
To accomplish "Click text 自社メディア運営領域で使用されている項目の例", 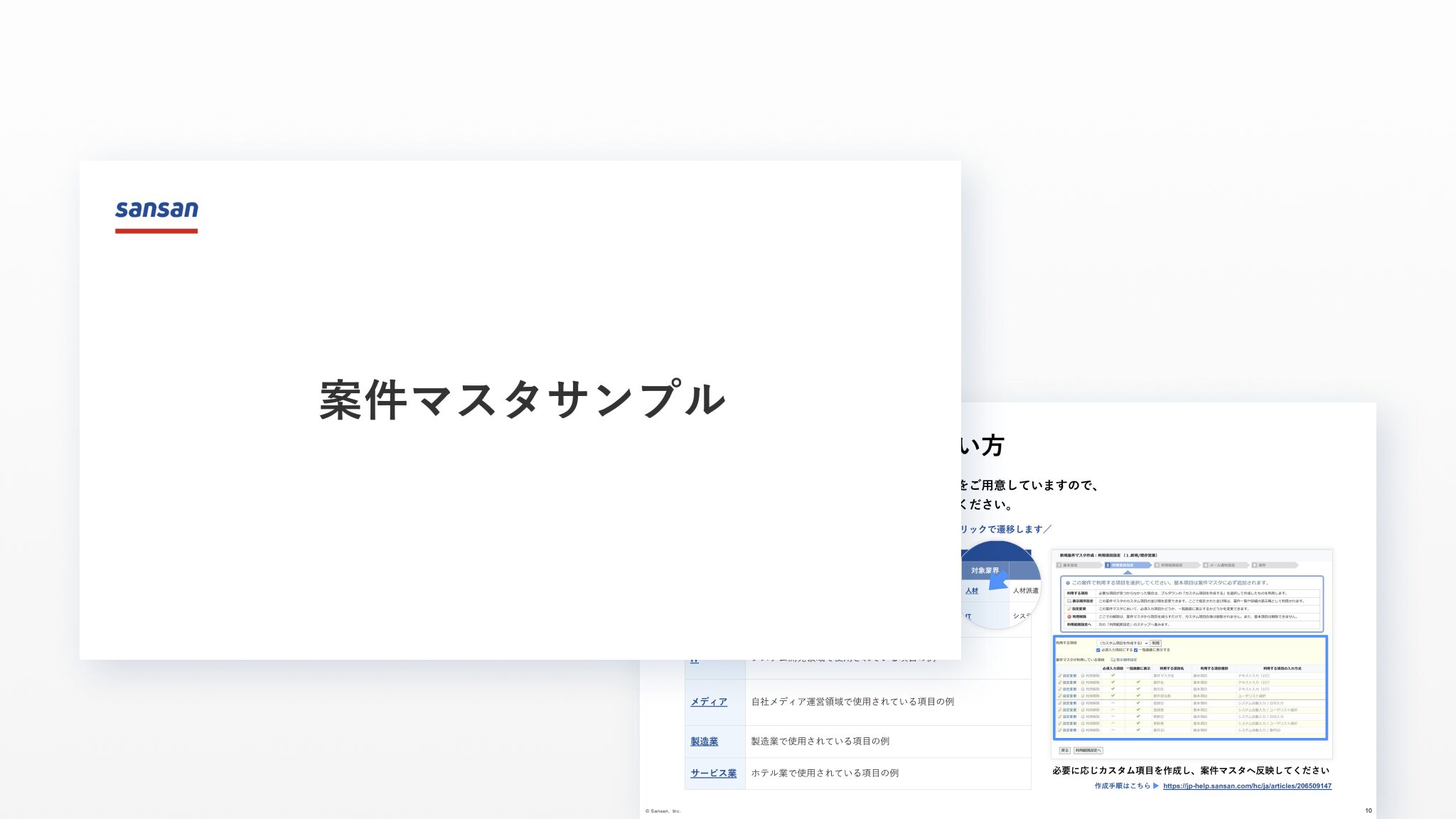I will [x=852, y=702].
